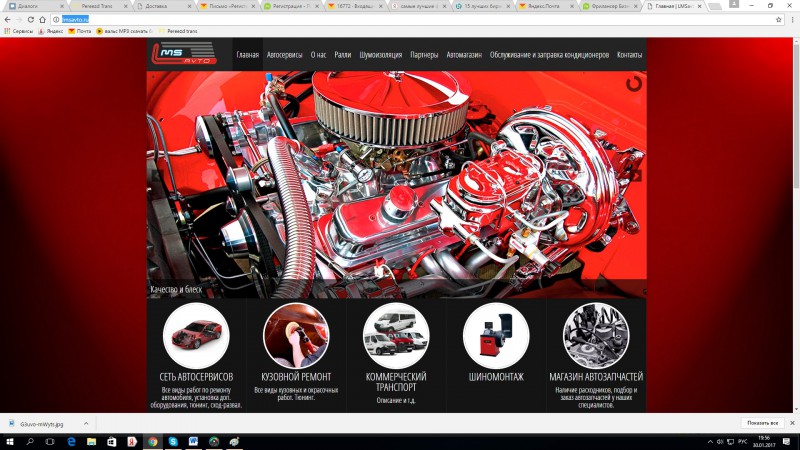Open Yandex browser from taskbar

[132, 442]
